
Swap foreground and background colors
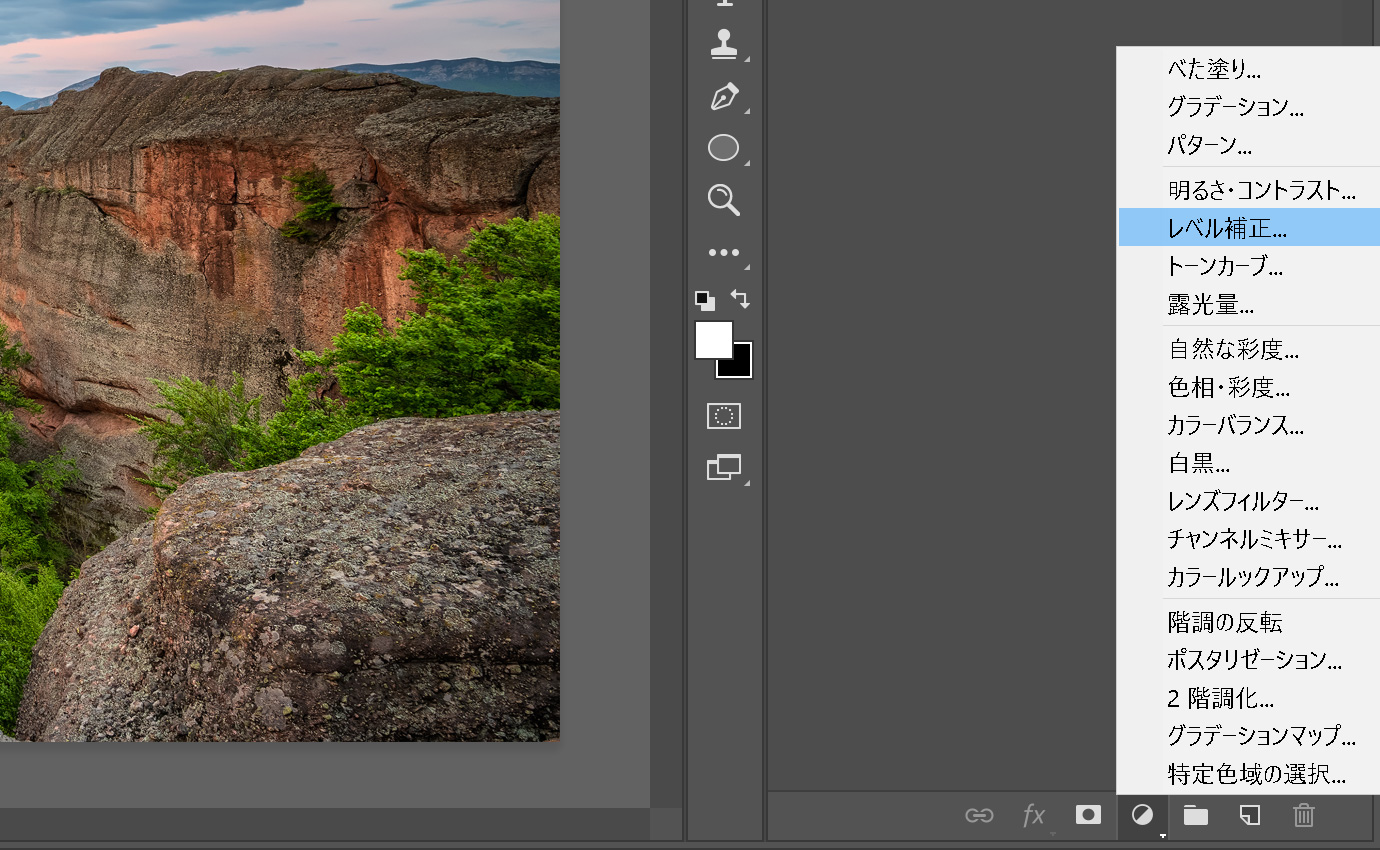(x=740, y=298)
